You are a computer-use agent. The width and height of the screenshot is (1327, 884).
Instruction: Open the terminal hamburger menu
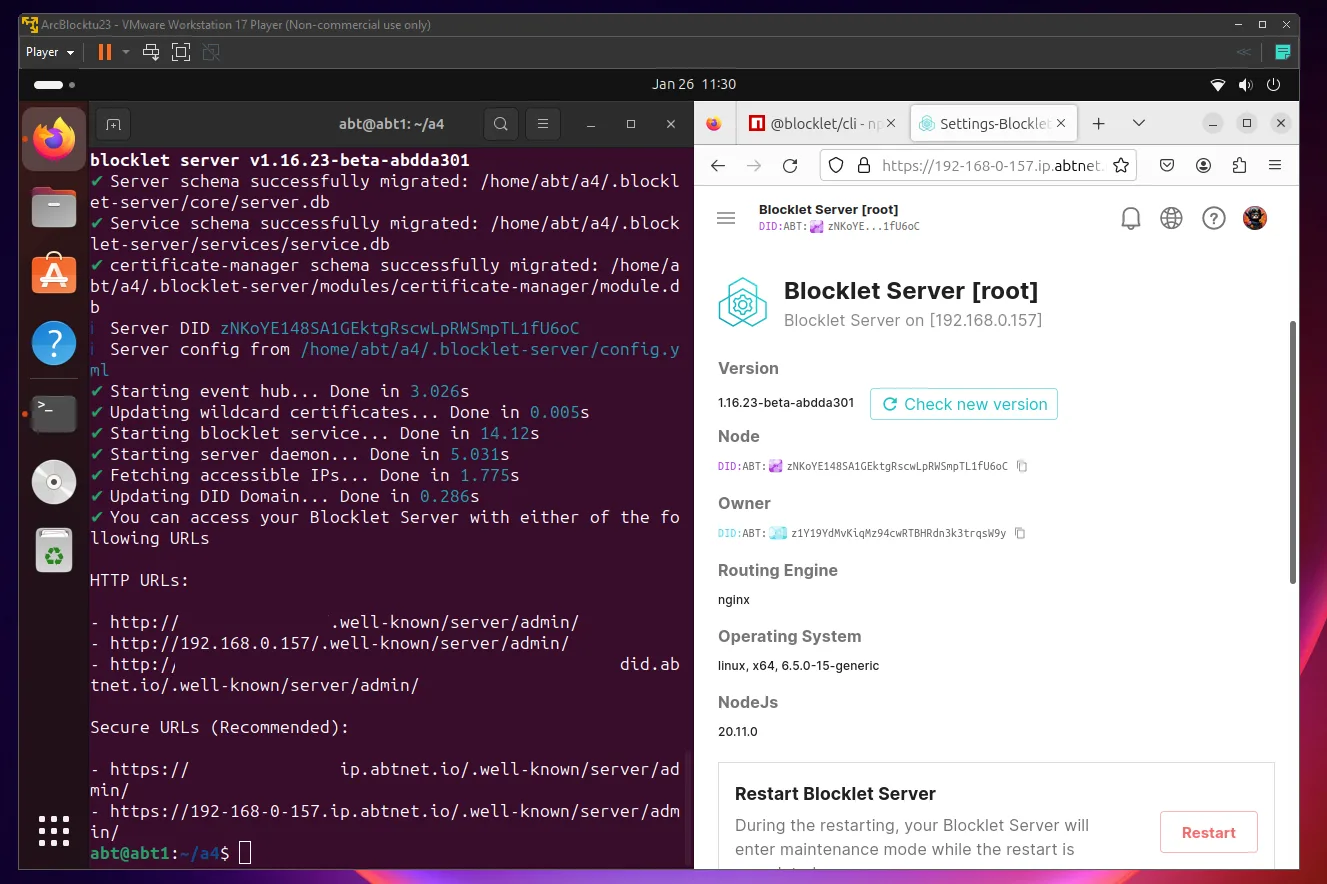point(543,124)
